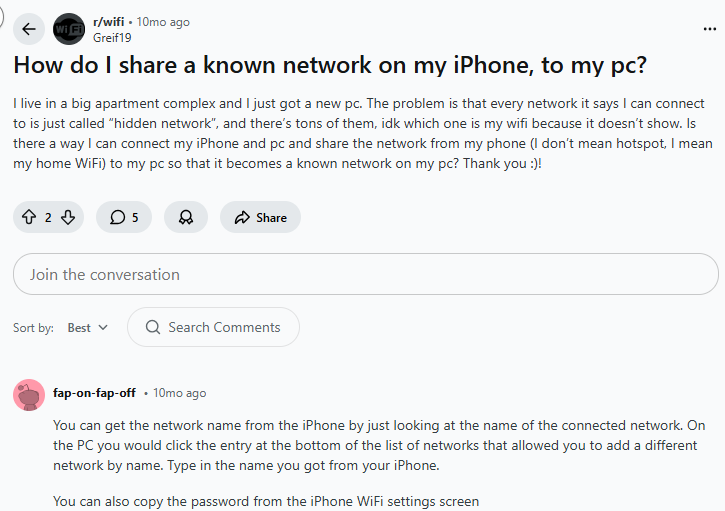Click the Join the conversation field
This screenshot has width=725, height=511.
[x=365, y=274]
